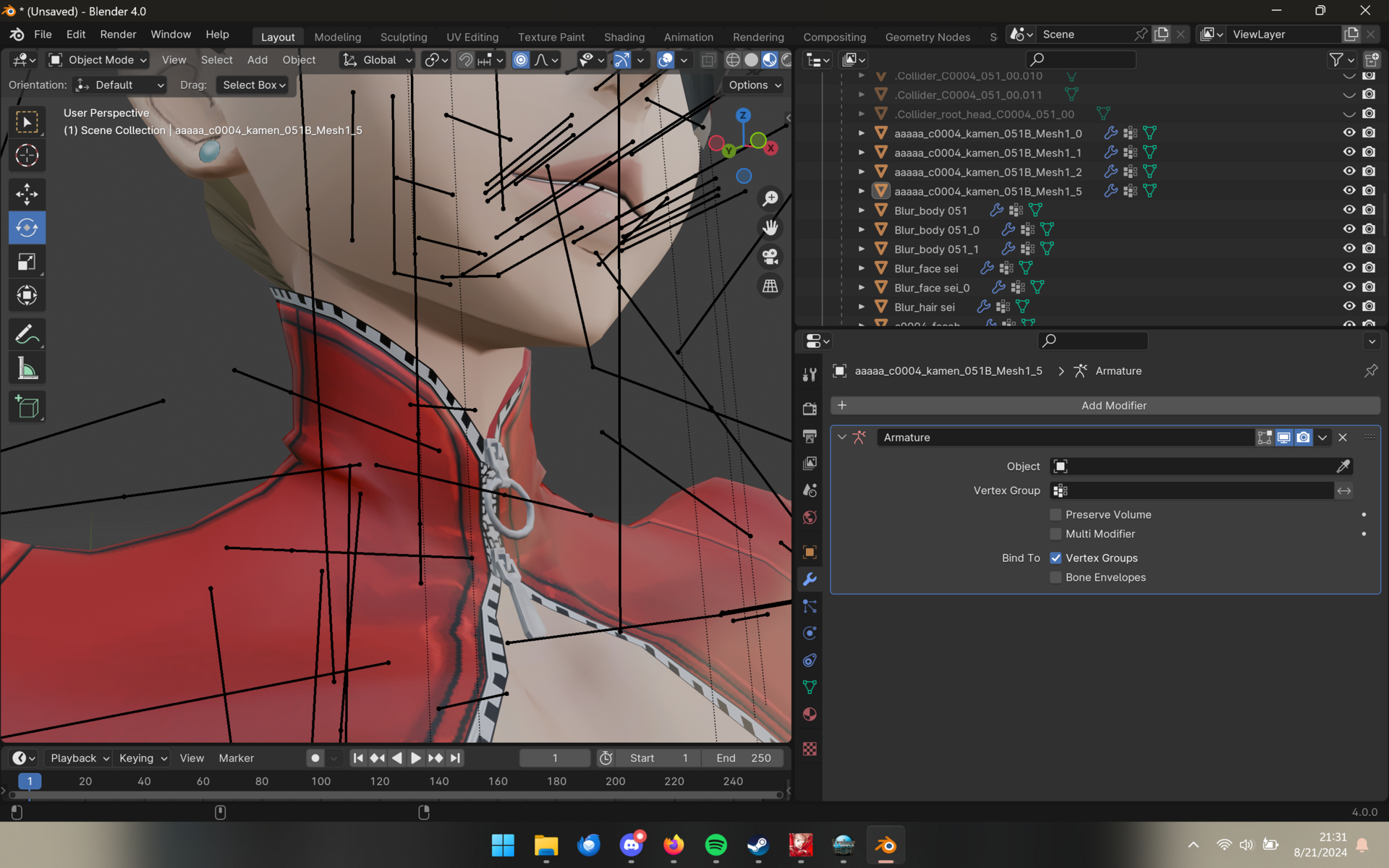The height and width of the screenshot is (868, 1389).
Task: Enable Multi Modifier checkbox
Action: pyautogui.click(x=1055, y=534)
